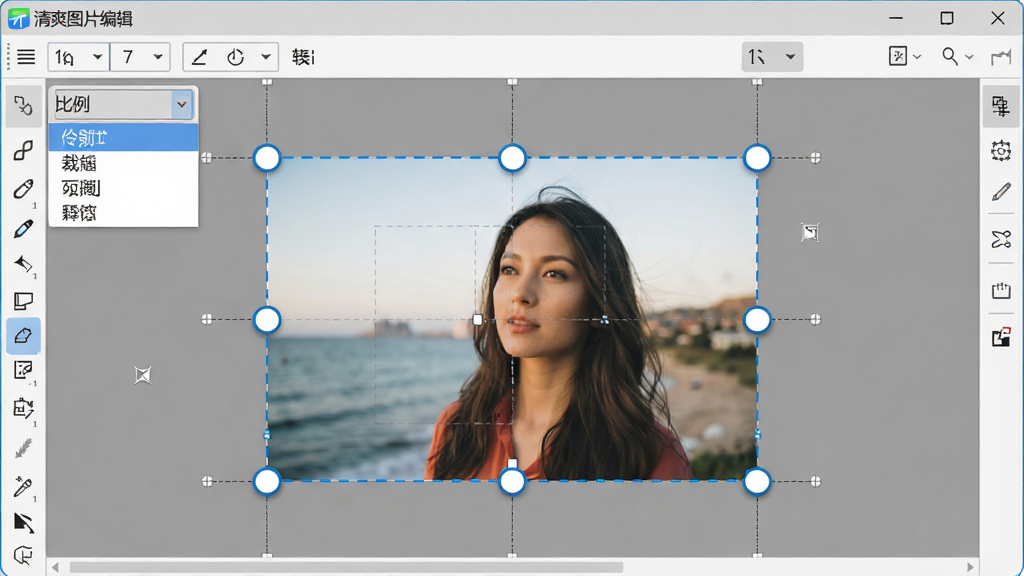Choose the blue pencil tool in the left sidebar
This screenshot has height=576, width=1024.
tap(24, 229)
